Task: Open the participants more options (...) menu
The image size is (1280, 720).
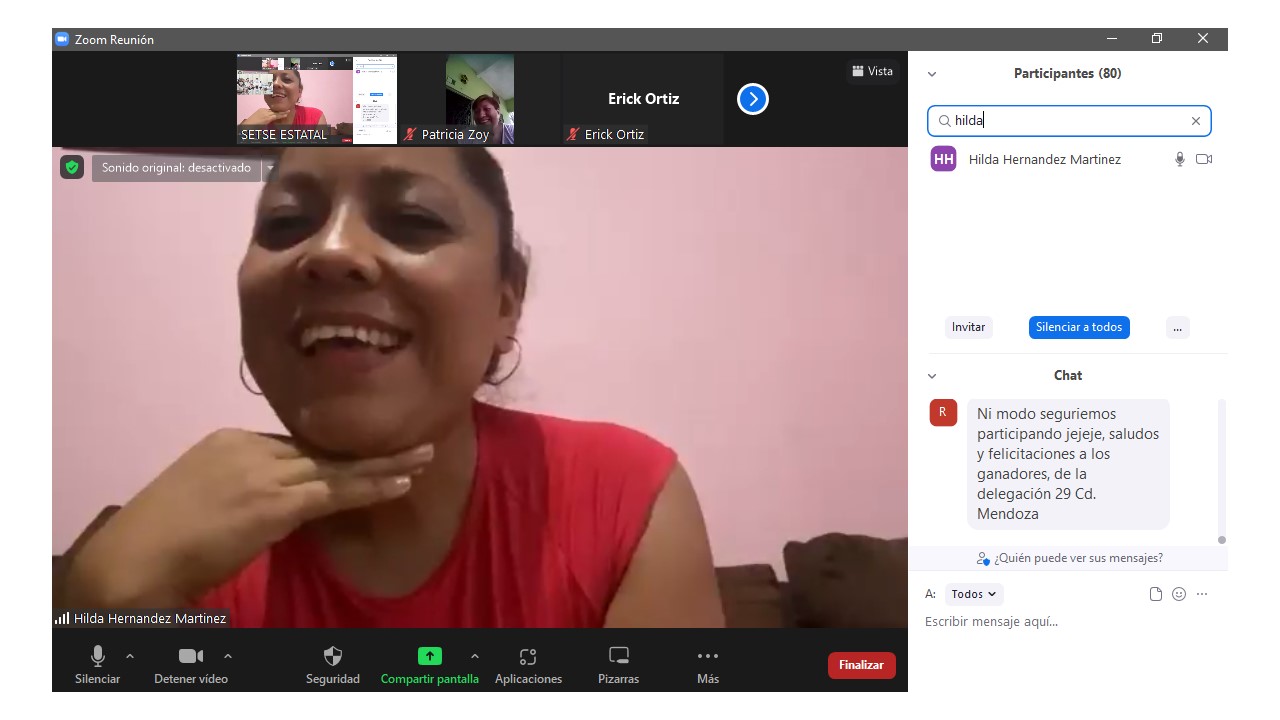Action: click(x=1177, y=327)
